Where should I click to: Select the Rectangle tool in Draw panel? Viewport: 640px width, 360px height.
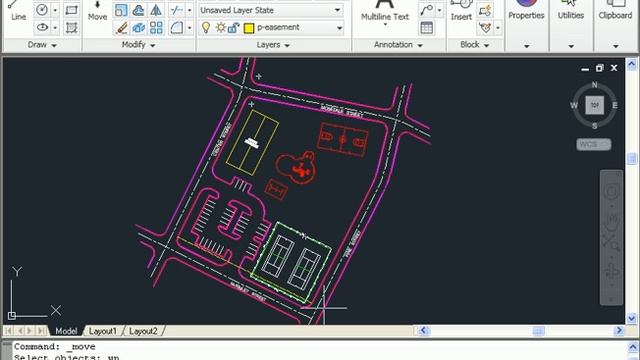[71, 10]
